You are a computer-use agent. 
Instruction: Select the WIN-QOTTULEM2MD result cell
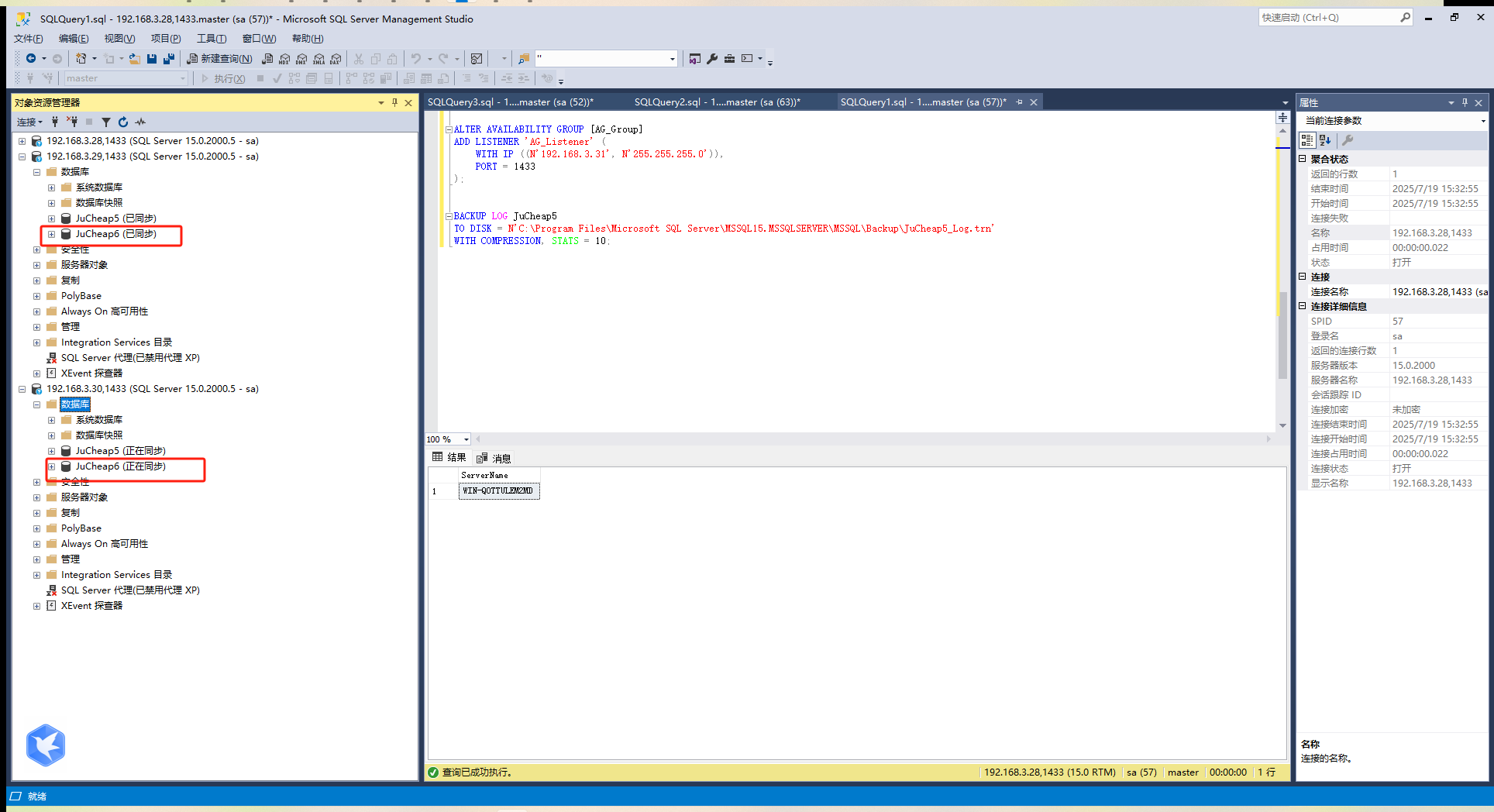click(499, 491)
